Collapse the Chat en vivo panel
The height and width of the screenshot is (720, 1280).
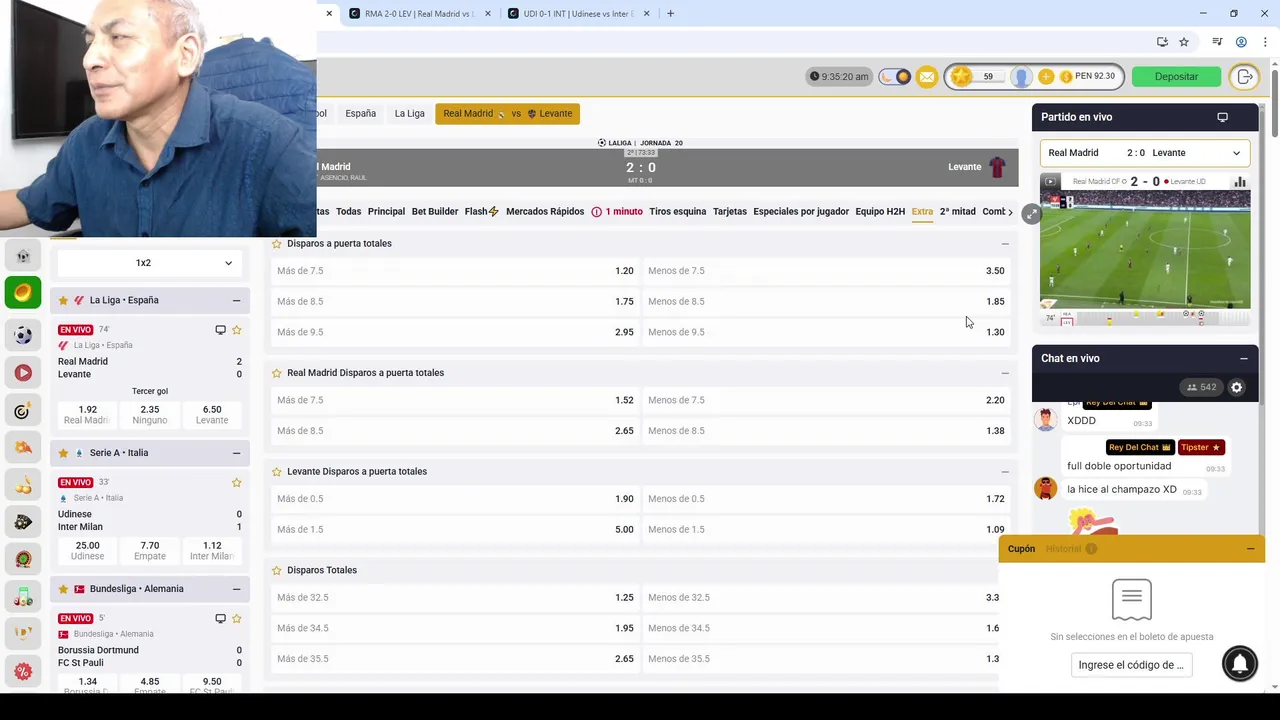point(1243,358)
